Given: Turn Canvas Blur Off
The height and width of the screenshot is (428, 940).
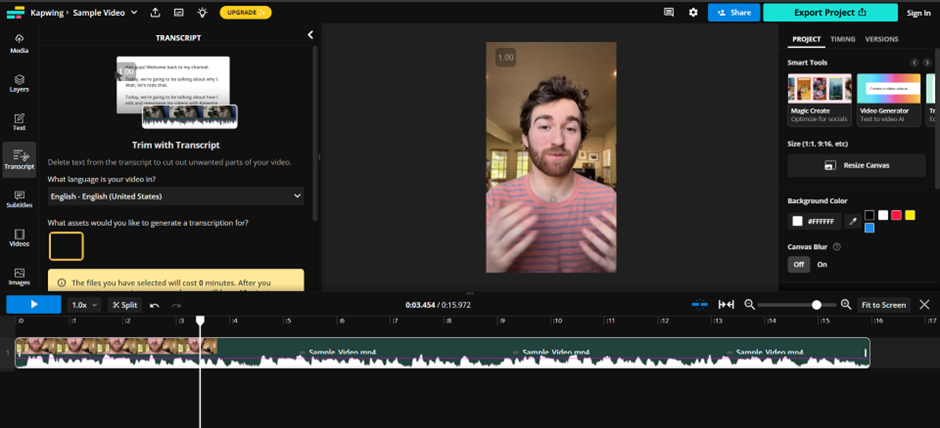Looking at the screenshot, I should click(x=799, y=264).
